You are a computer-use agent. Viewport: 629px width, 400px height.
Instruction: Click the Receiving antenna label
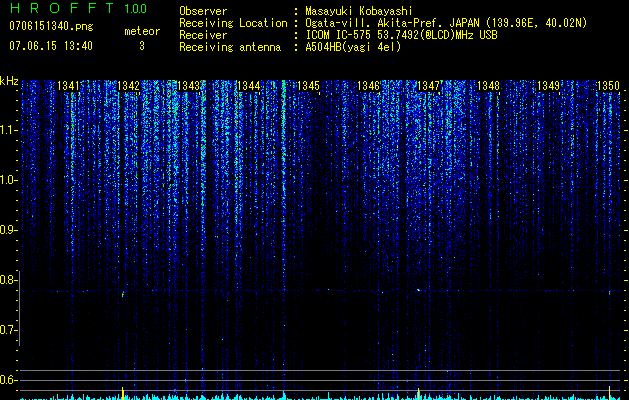230,47
